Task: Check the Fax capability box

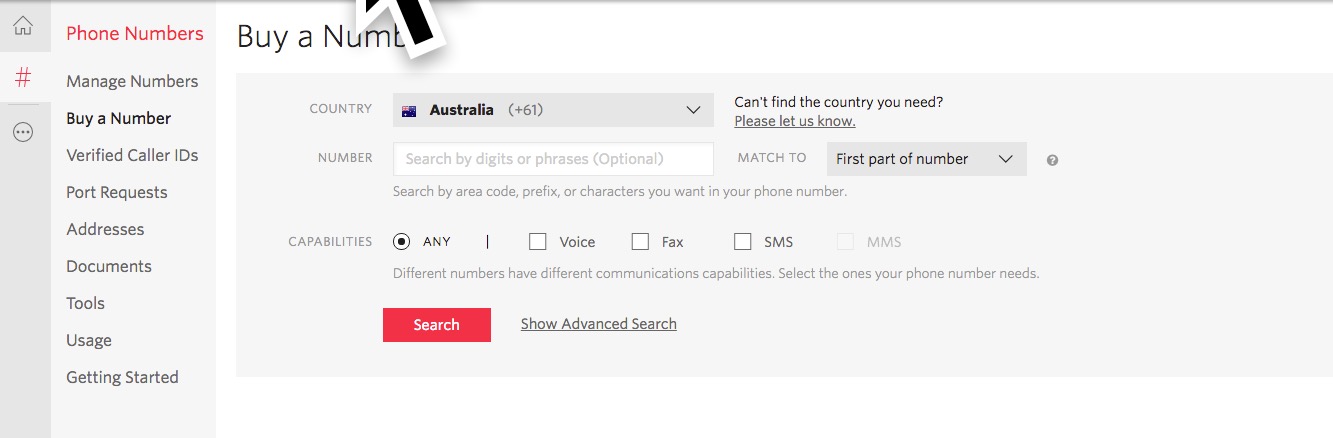Action: pyautogui.click(x=640, y=241)
